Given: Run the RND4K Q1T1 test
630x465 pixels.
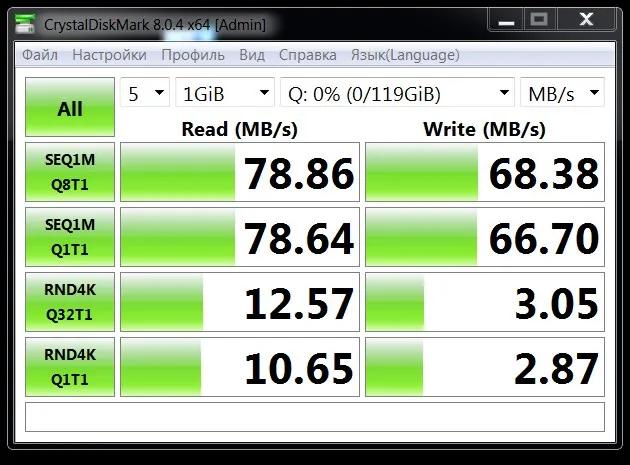Looking at the screenshot, I should [70, 367].
